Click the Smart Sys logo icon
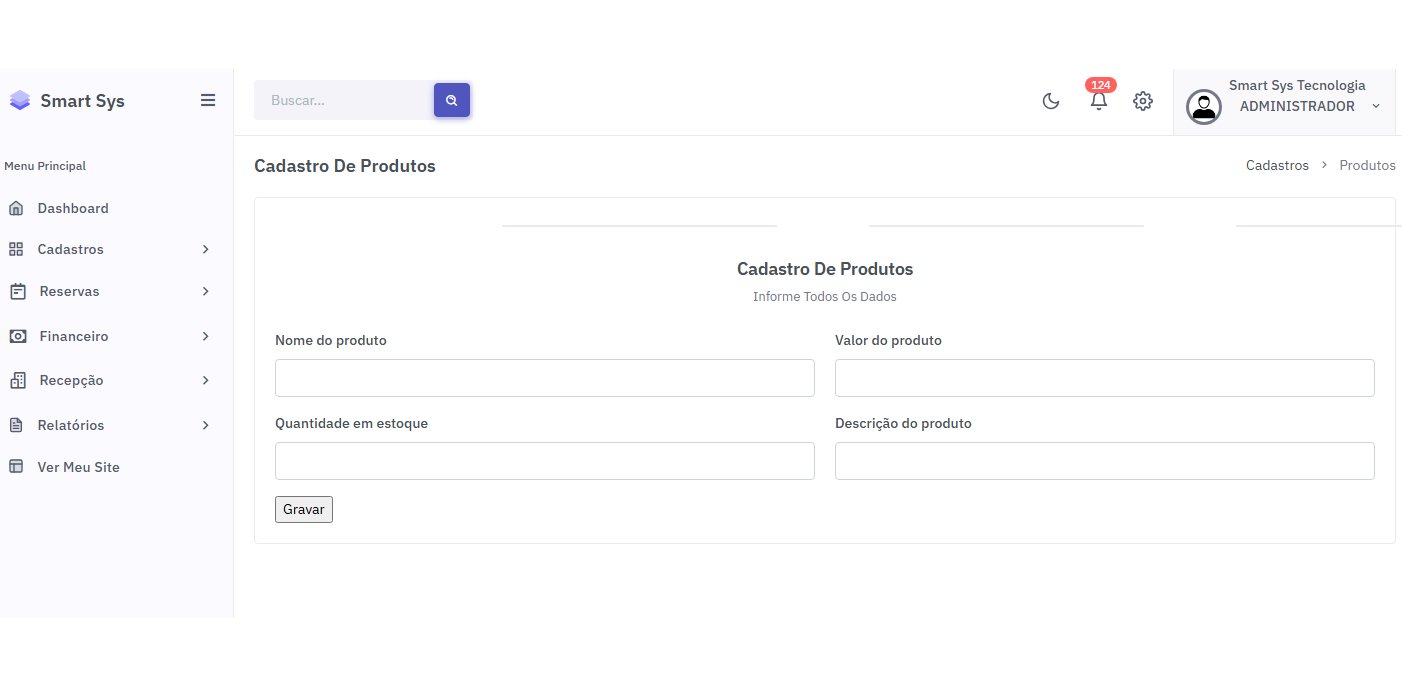The width and height of the screenshot is (1402, 687). (x=20, y=101)
